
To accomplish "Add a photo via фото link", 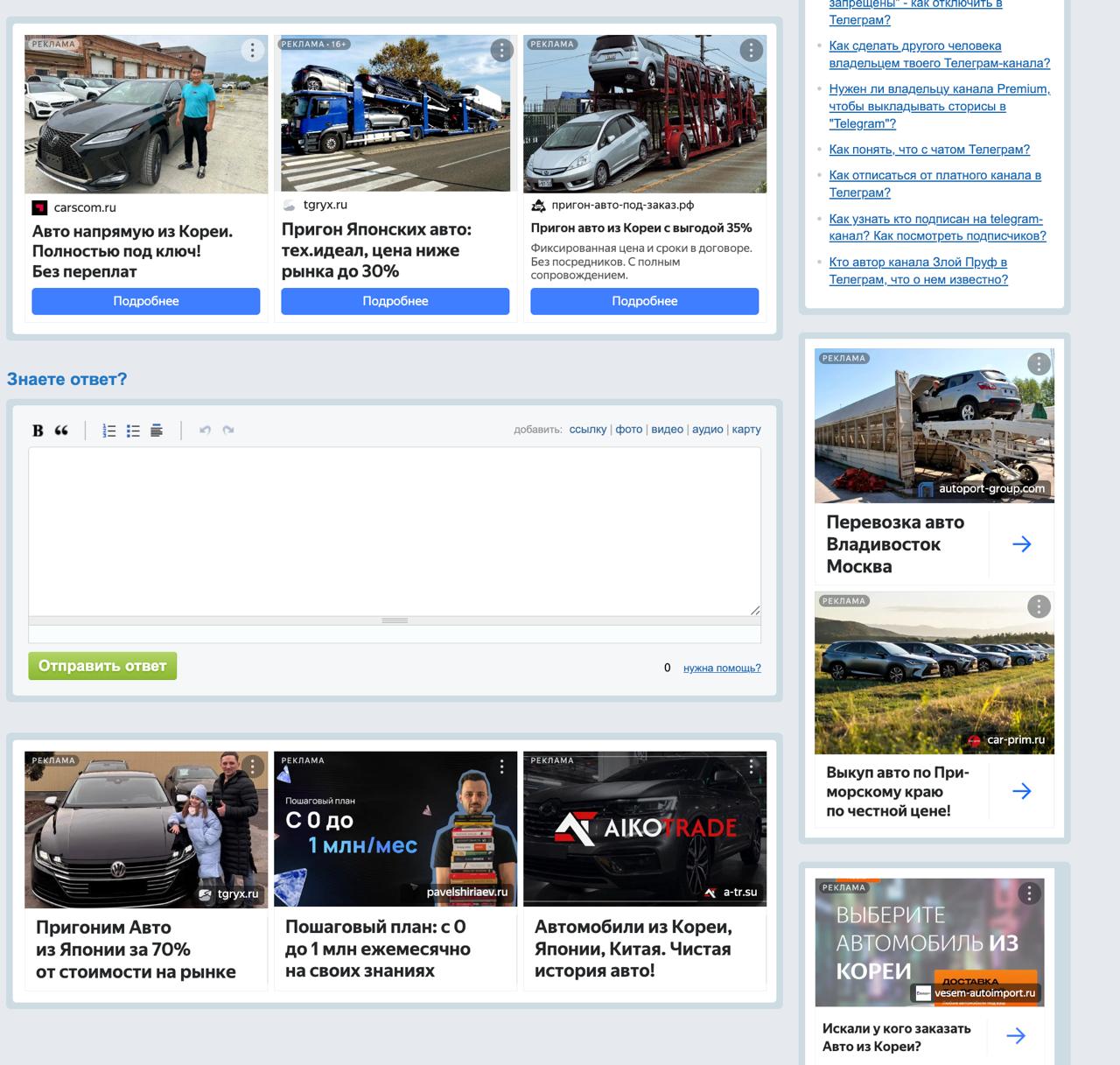I will click(628, 430).
